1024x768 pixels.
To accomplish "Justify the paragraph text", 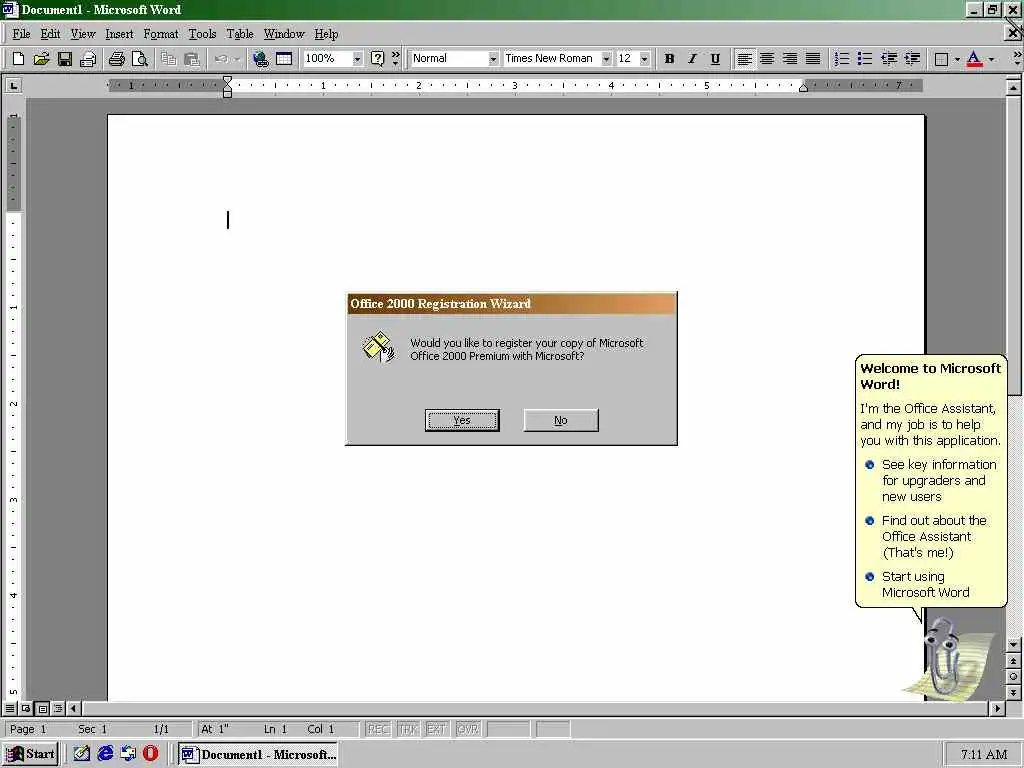I will [812, 59].
